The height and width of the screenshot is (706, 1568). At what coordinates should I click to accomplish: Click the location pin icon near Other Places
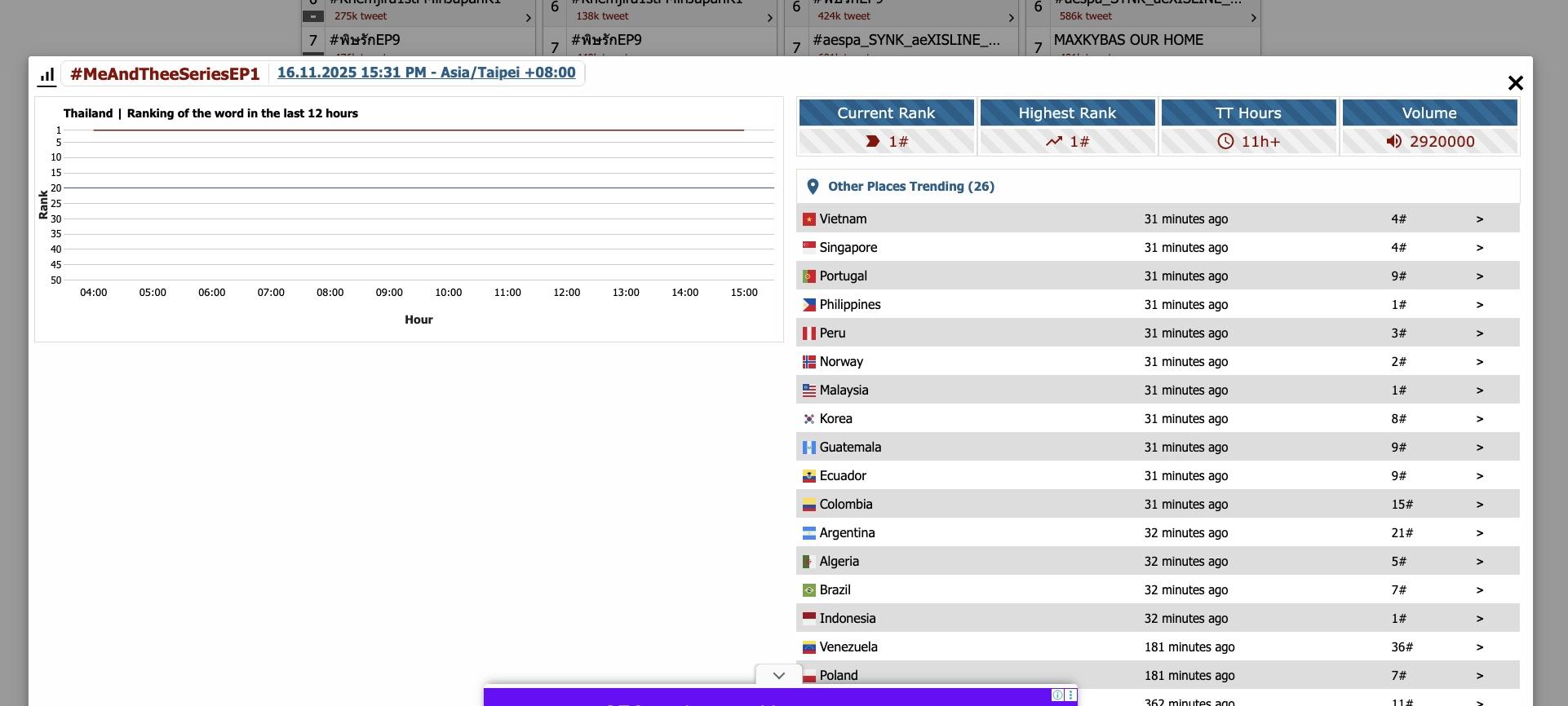click(x=813, y=187)
